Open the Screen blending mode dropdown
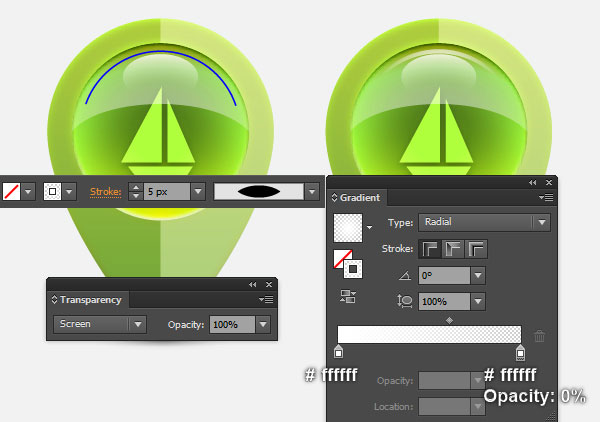Image resolution: width=600 pixels, height=422 pixels. [x=100, y=324]
